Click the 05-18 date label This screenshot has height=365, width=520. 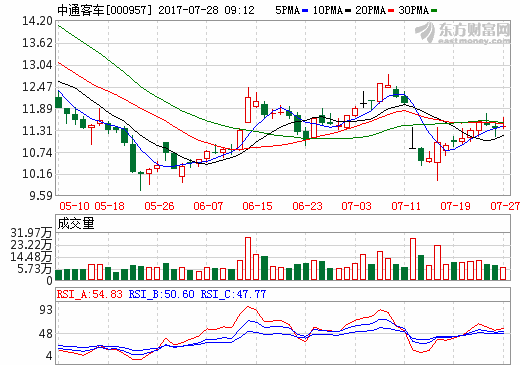click(109, 206)
